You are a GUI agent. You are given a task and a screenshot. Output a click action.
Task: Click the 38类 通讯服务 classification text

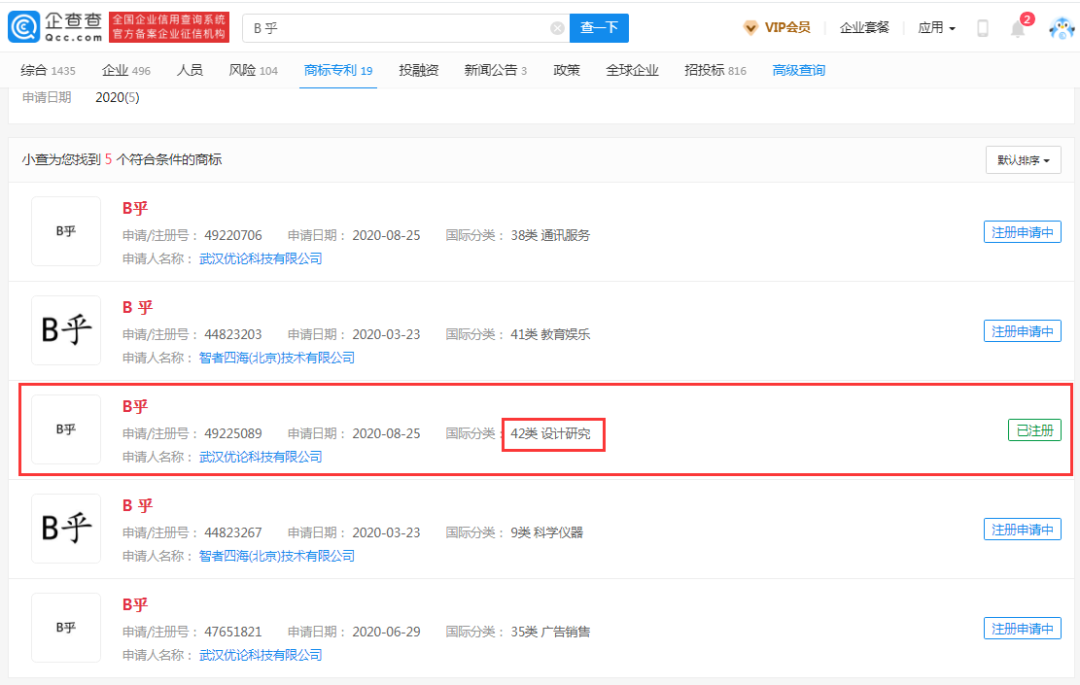tap(550, 235)
